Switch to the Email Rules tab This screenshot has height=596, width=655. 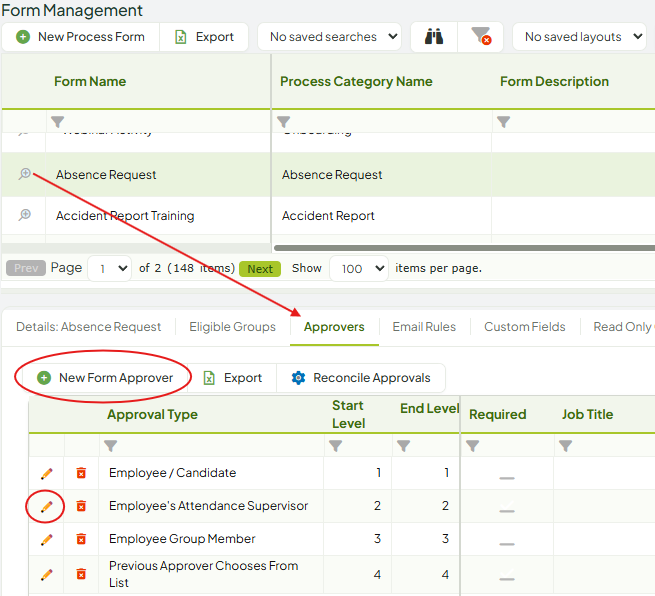(424, 327)
